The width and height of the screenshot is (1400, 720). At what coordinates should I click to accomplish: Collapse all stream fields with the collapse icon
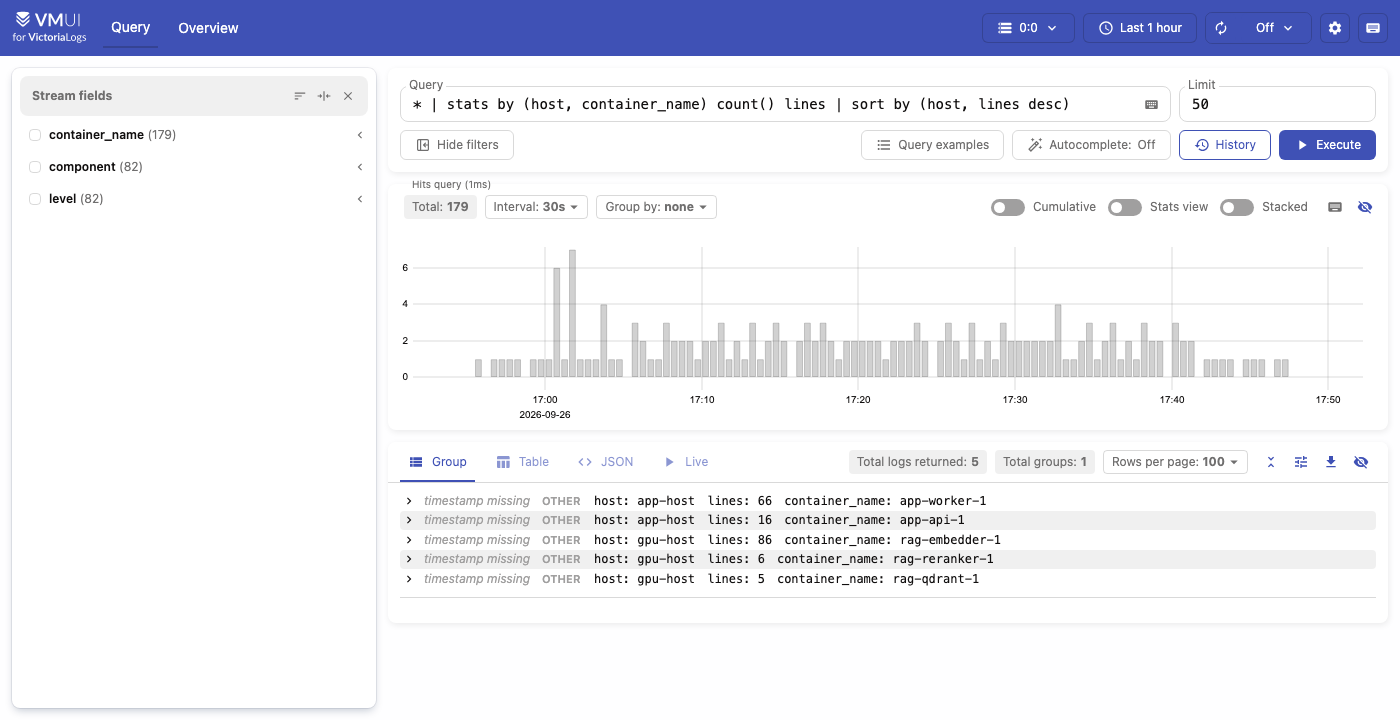(x=324, y=96)
